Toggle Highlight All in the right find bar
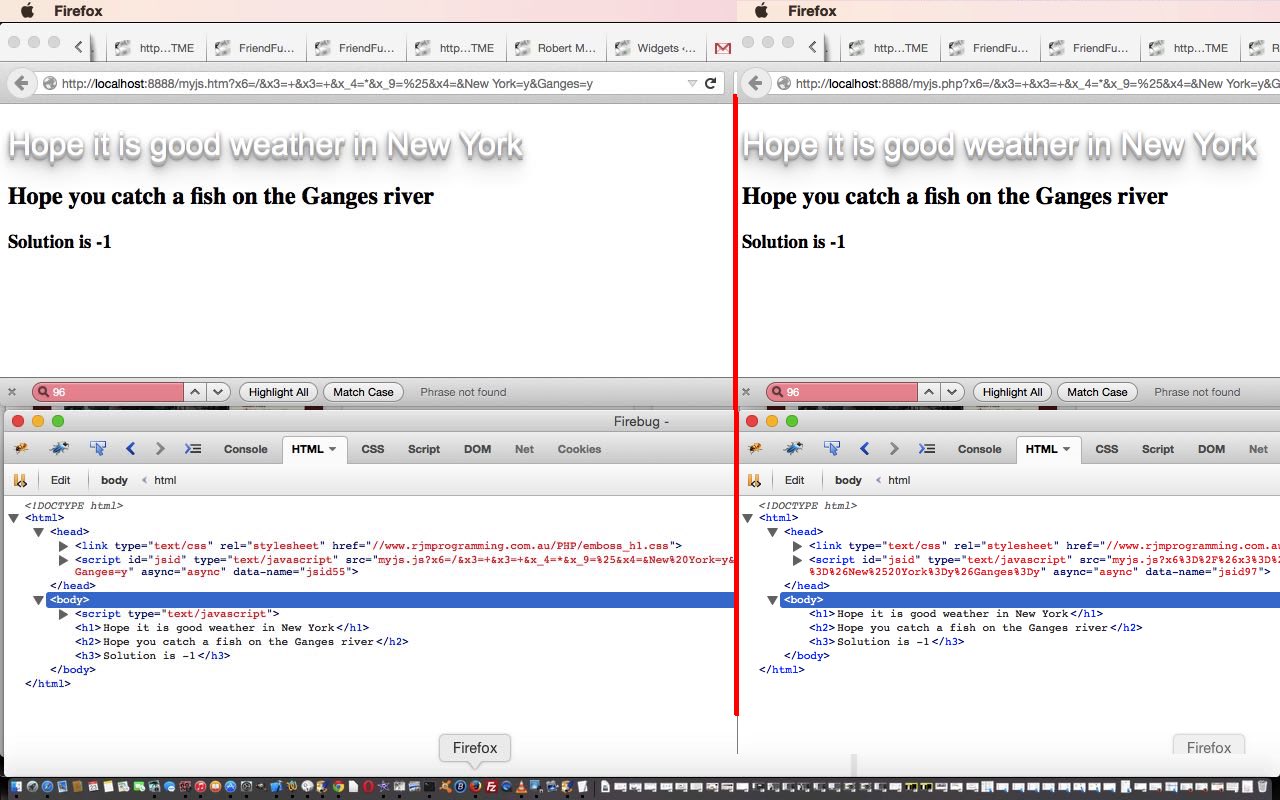 1013,392
